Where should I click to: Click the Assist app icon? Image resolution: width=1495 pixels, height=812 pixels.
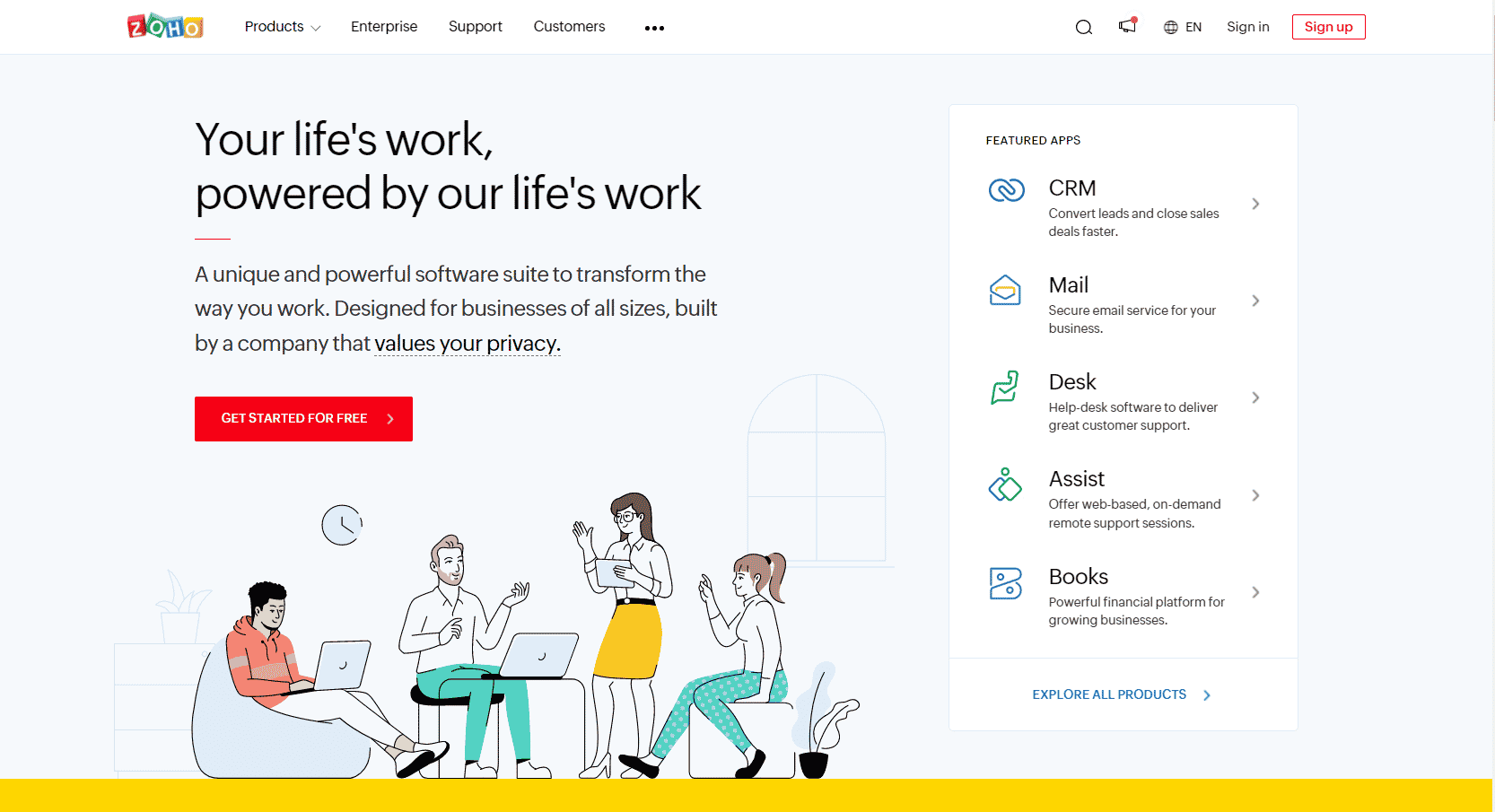(1005, 485)
